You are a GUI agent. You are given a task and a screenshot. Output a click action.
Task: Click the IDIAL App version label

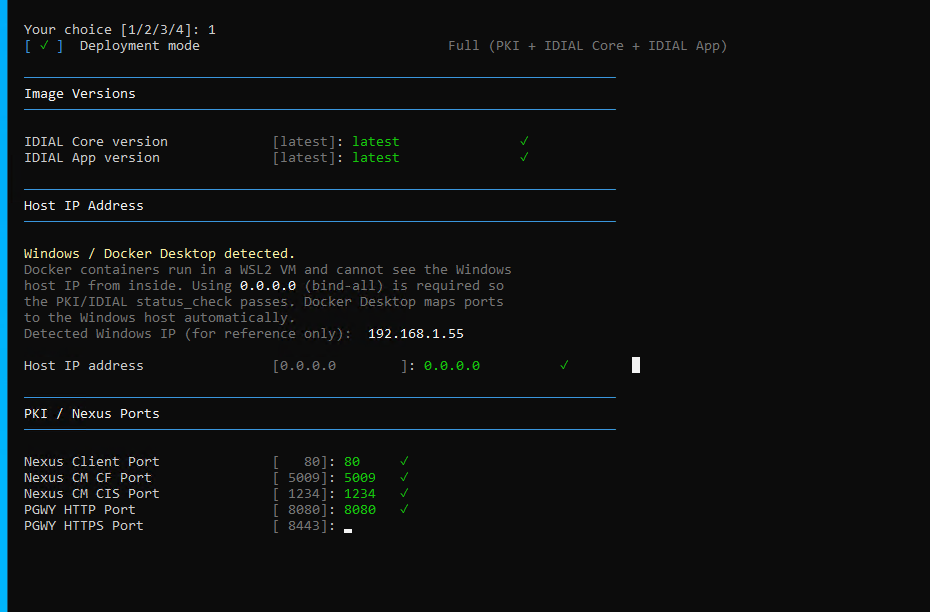[x=92, y=158]
